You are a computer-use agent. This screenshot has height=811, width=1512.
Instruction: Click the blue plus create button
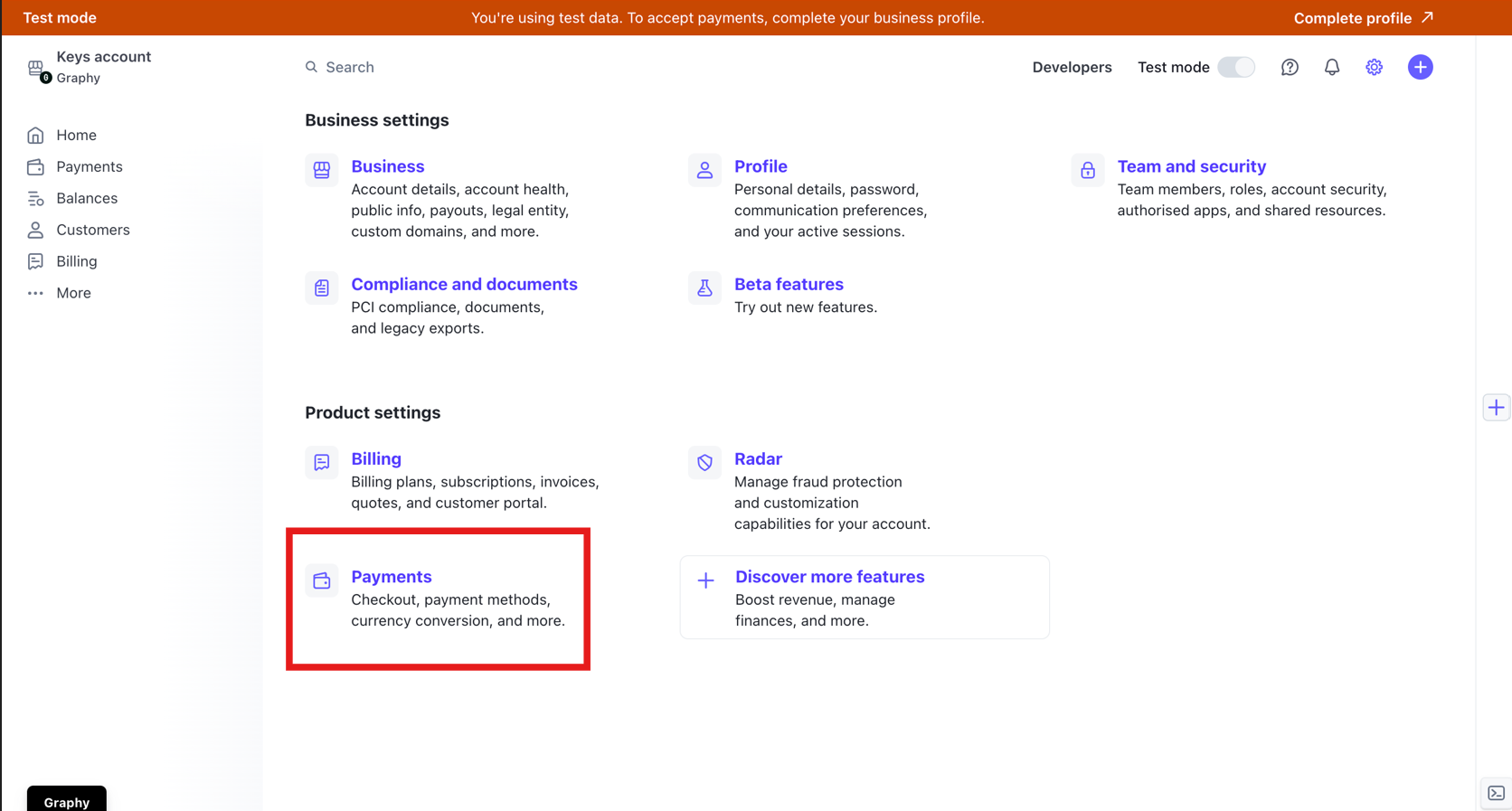1420,67
